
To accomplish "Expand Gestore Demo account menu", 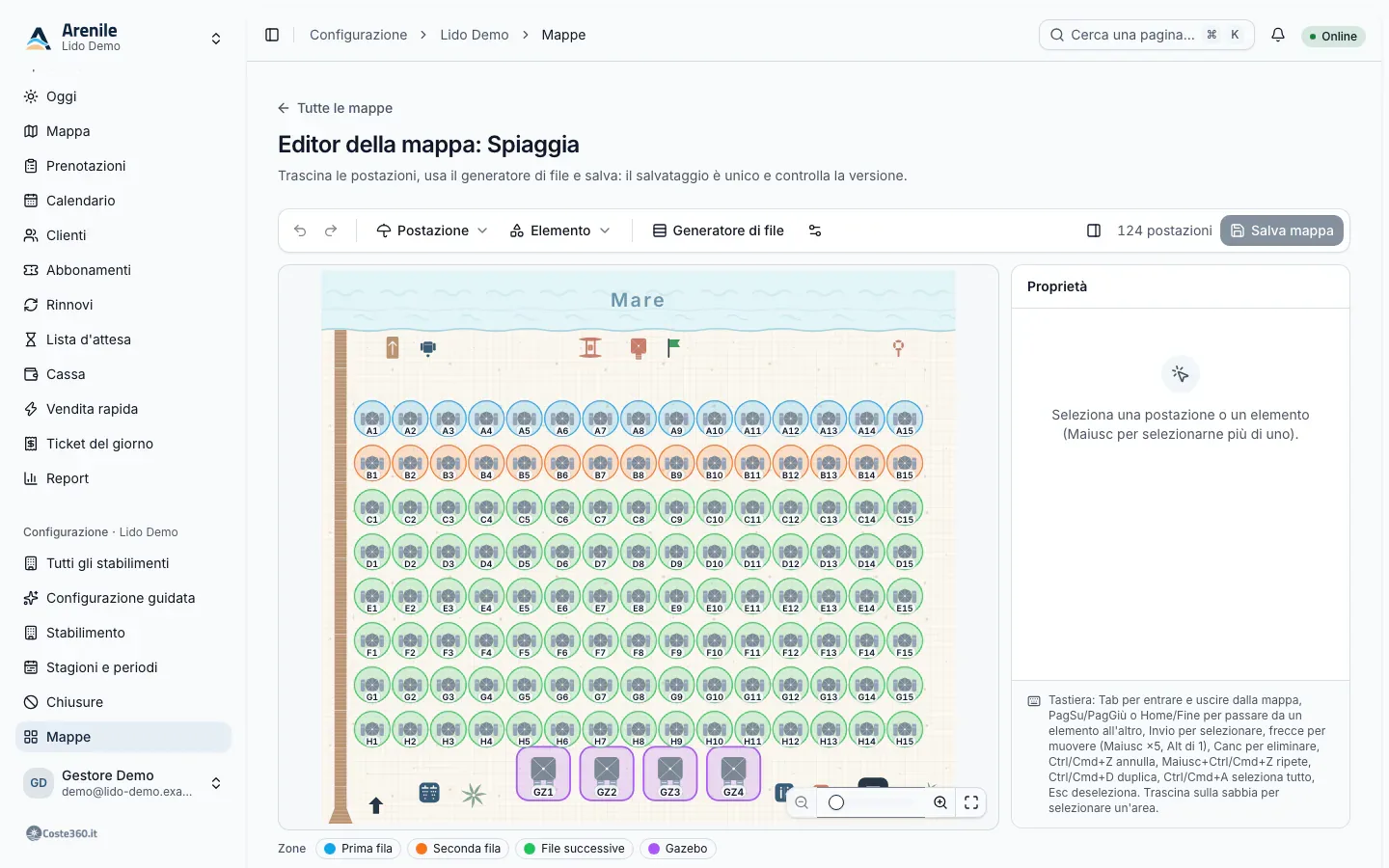I will (123, 783).
